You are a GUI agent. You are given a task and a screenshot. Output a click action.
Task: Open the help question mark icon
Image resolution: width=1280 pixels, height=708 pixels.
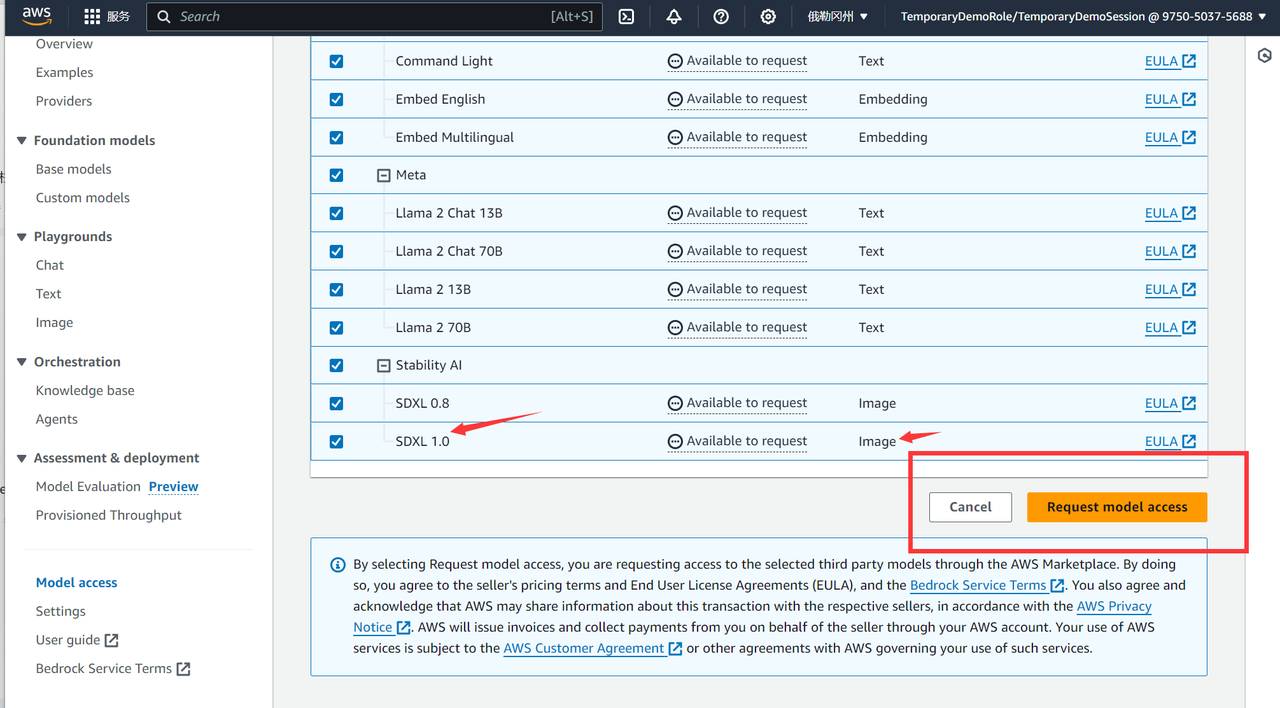721,17
